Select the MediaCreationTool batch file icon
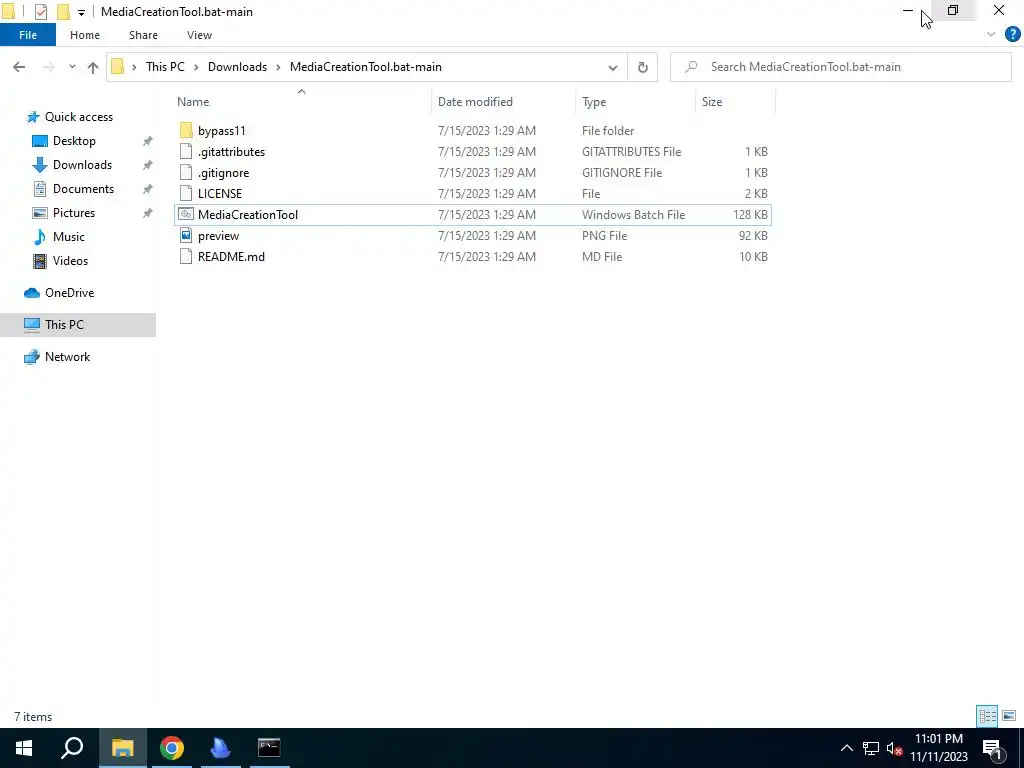The image size is (1024, 768). 186,214
